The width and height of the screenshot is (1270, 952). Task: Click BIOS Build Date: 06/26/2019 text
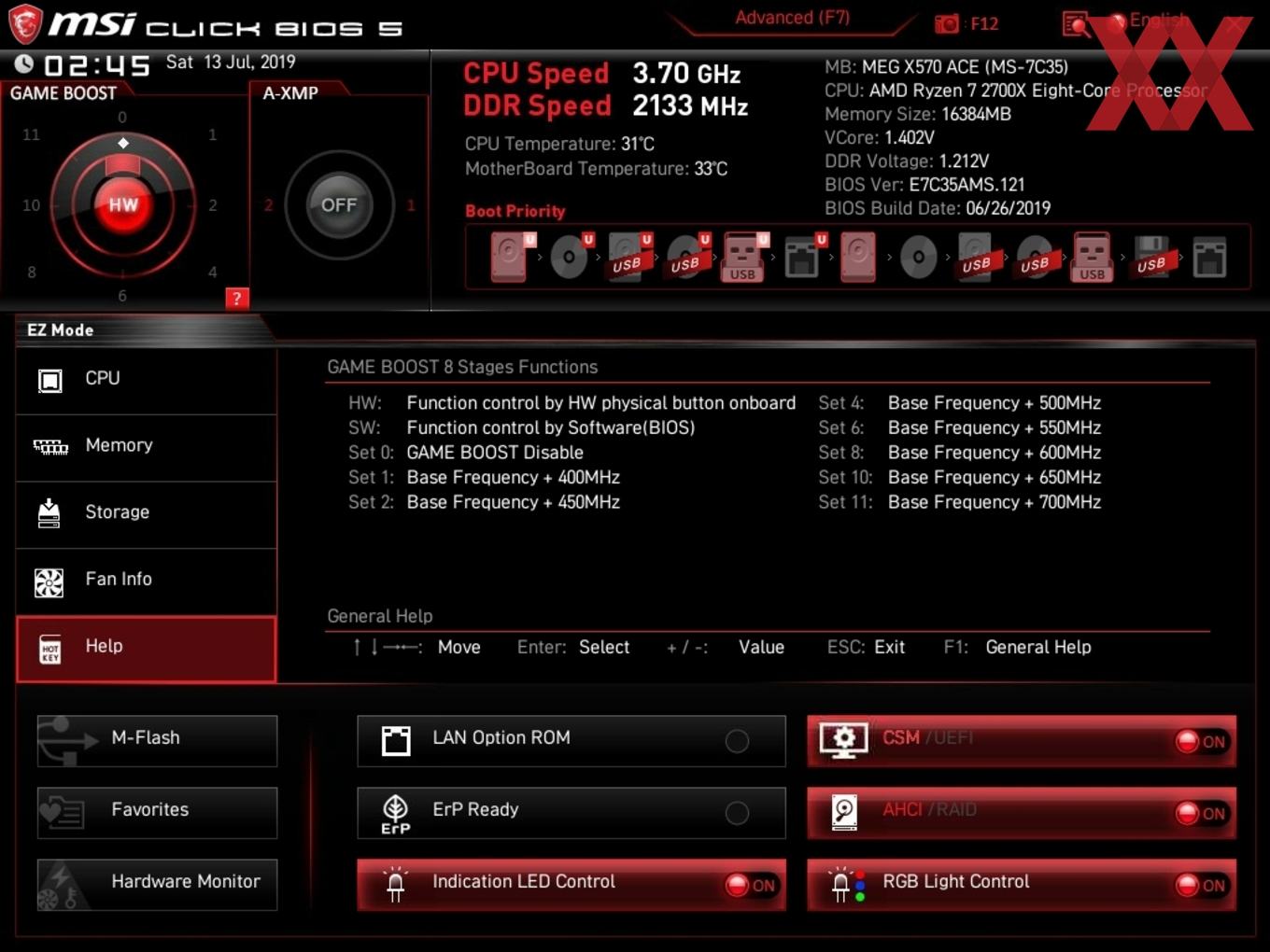[938, 208]
